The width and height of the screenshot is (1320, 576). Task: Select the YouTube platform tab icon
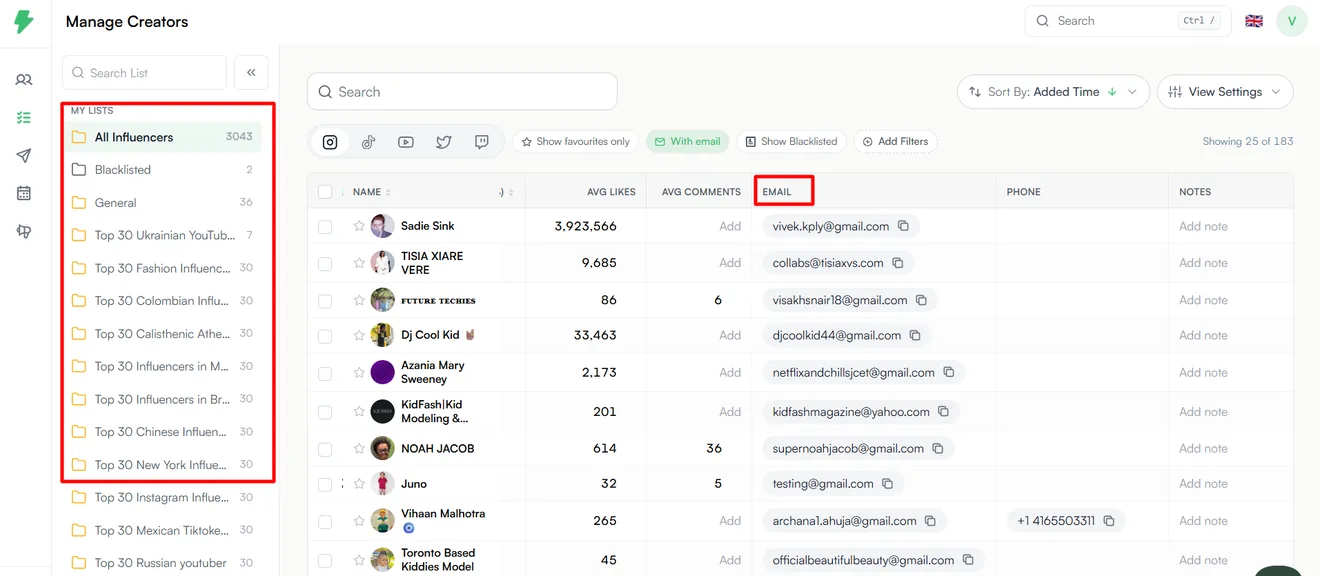[x=406, y=142]
